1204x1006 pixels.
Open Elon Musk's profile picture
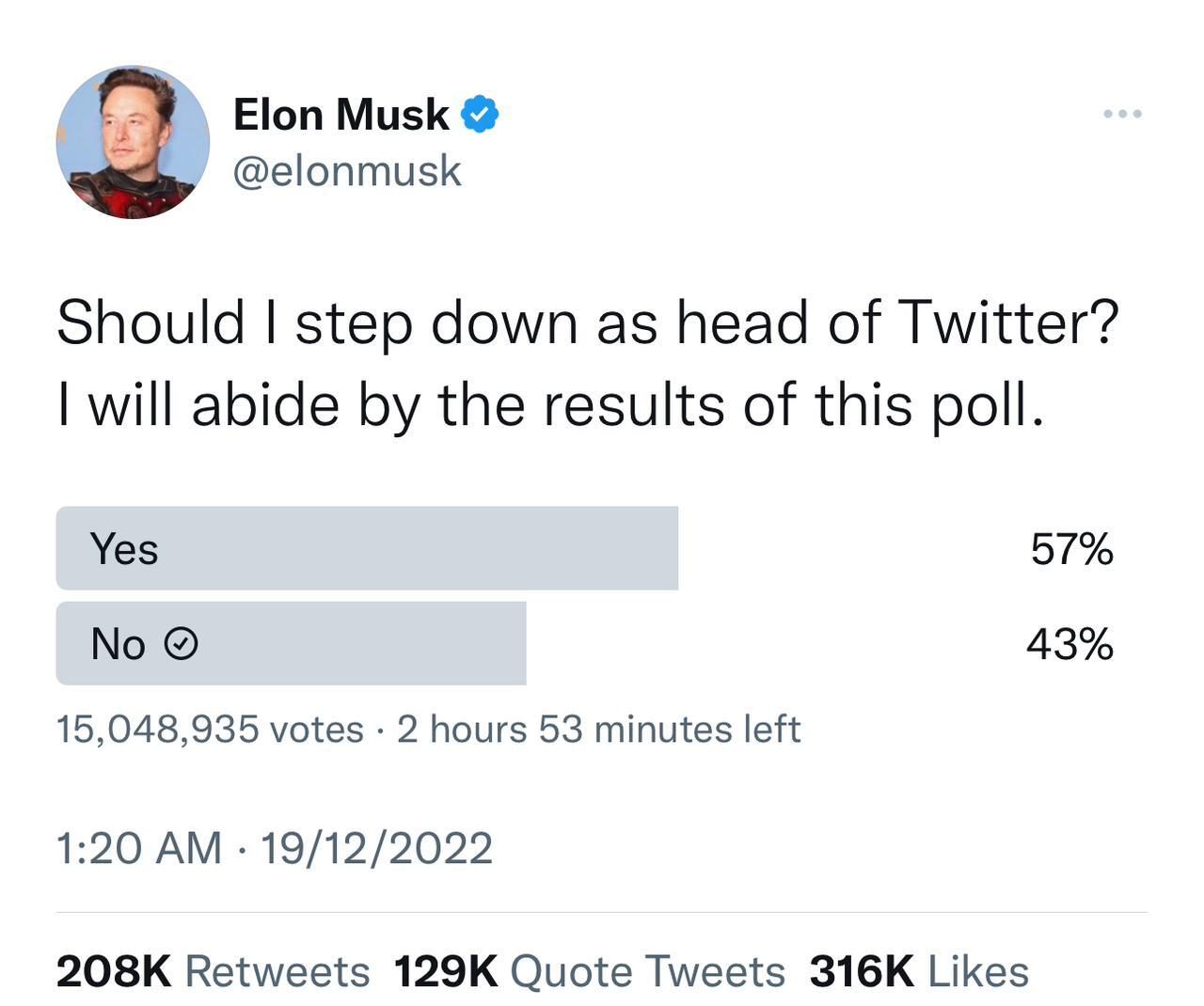click(133, 142)
